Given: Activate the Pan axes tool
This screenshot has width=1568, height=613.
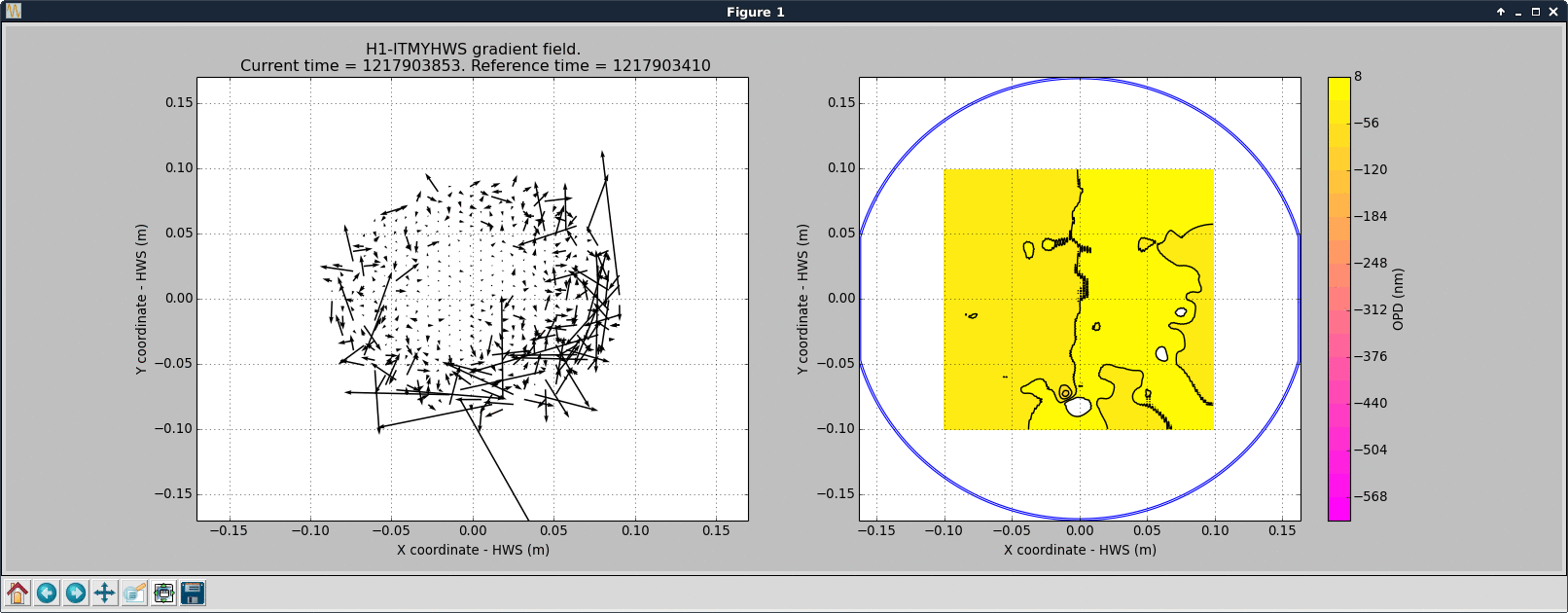Looking at the screenshot, I should [x=105, y=593].
